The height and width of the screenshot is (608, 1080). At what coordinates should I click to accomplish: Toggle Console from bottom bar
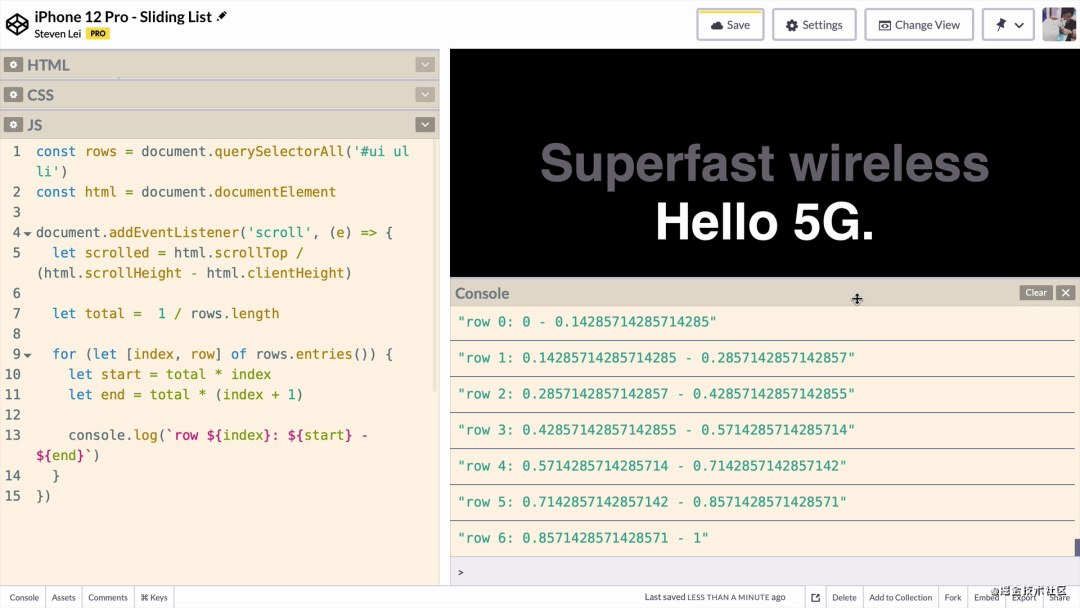[x=24, y=597]
